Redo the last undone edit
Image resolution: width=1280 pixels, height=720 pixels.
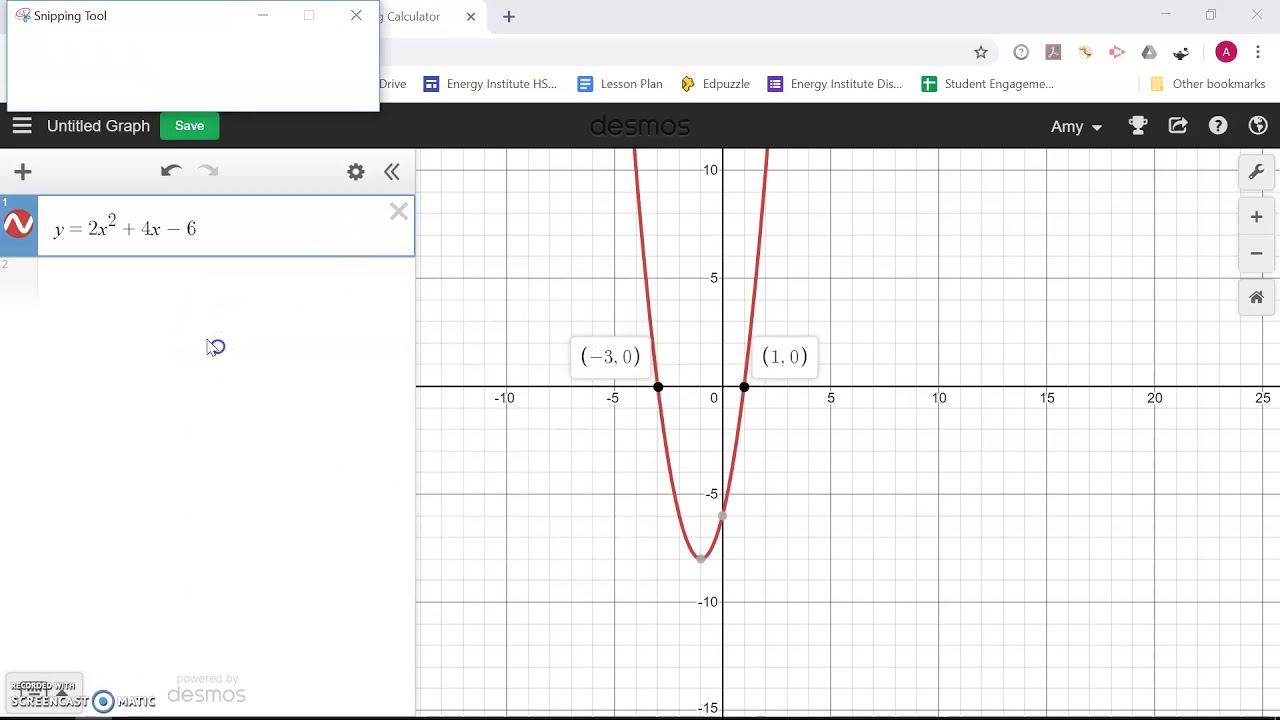(208, 171)
